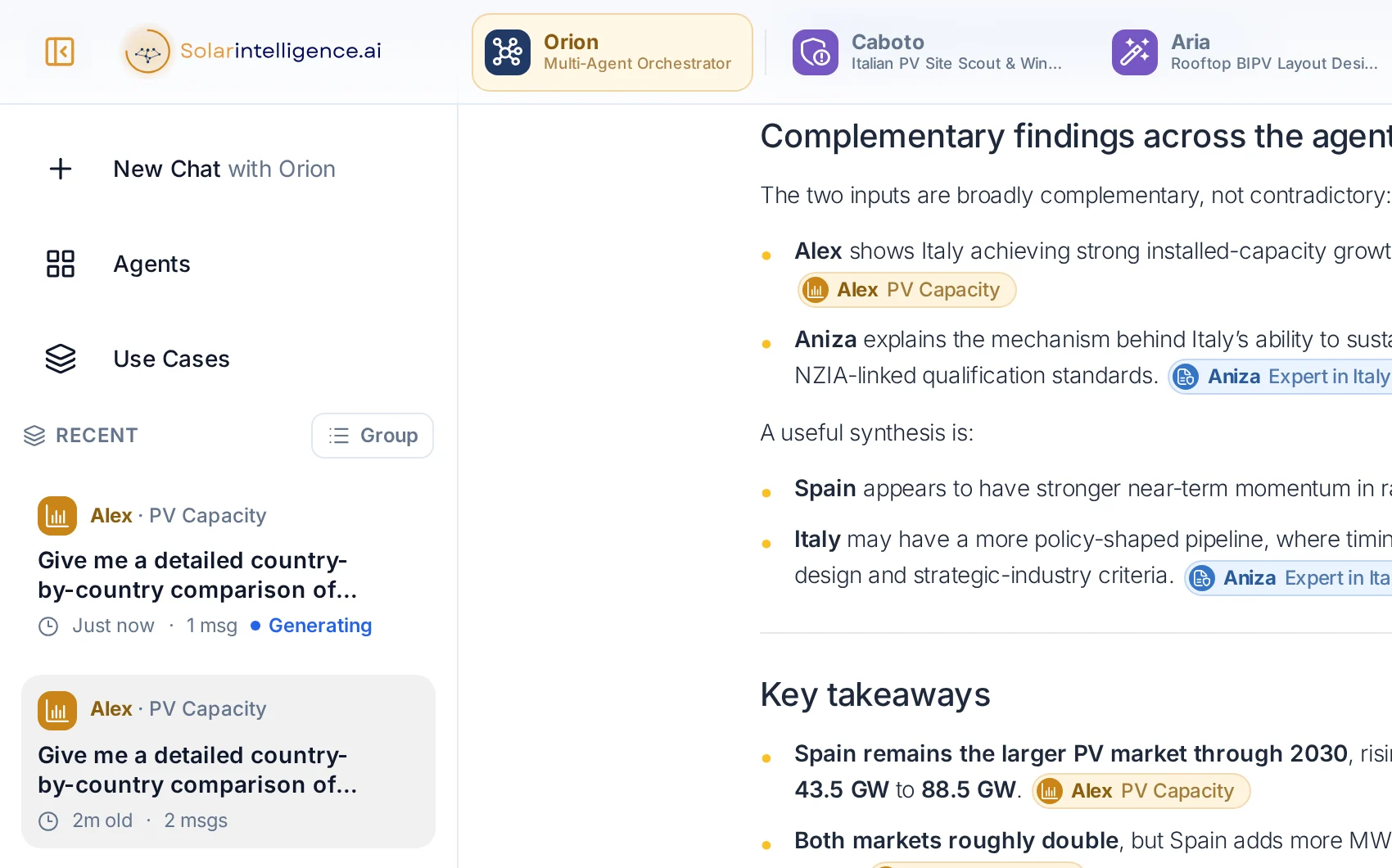Screen dimensions: 1392x868
Task: Start a New Chat with Orion
Action: [x=224, y=169]
